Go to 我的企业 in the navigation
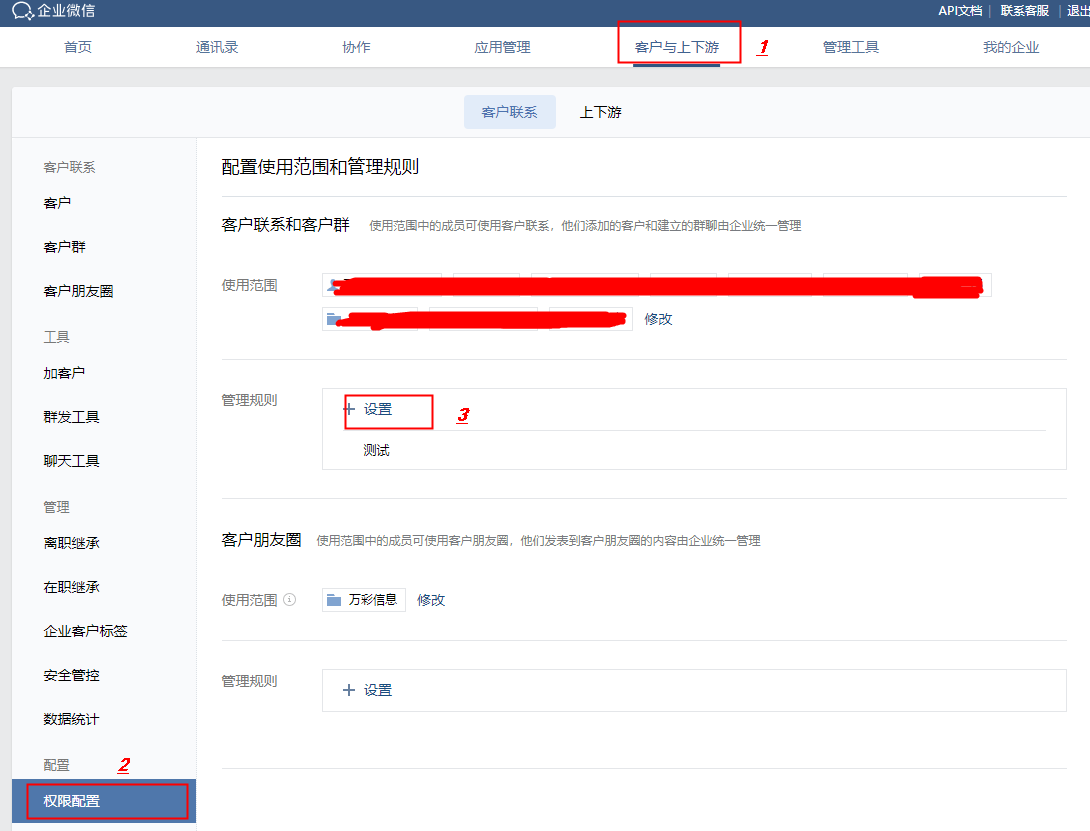This screenshot has height=831, width=1090. [x=1011, y=47]
